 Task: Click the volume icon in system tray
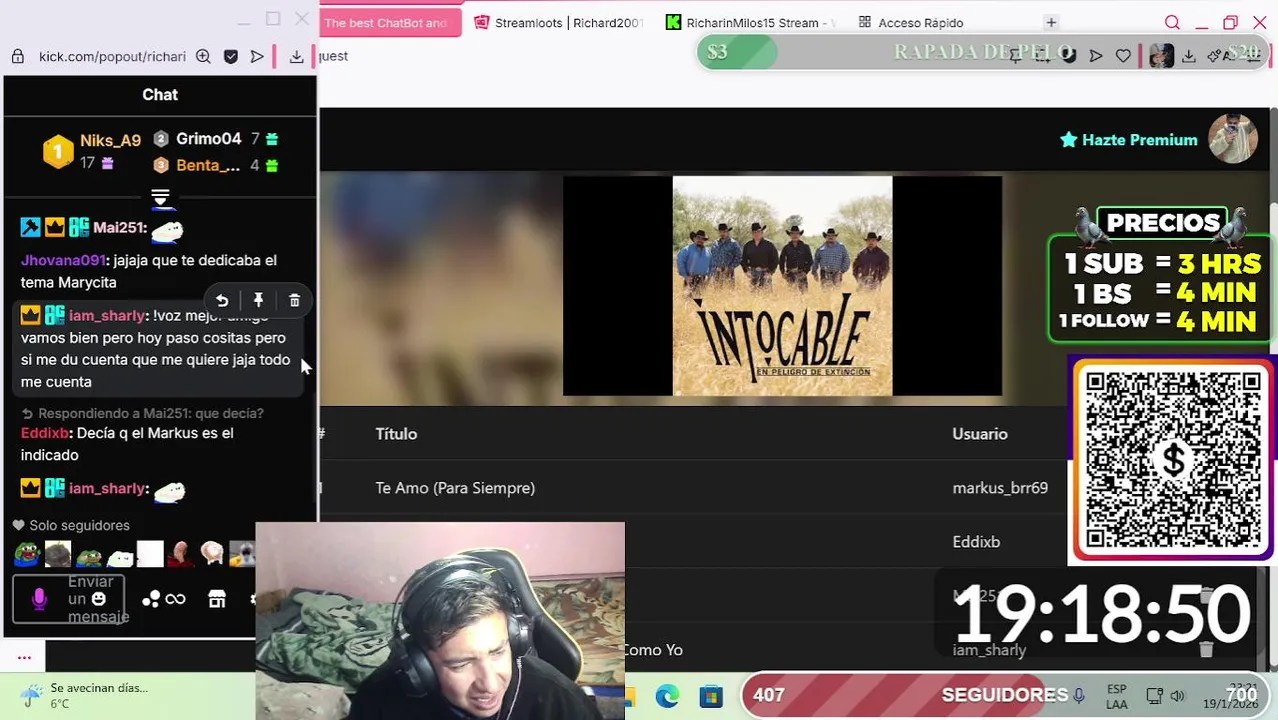[x=1178, y=696]
